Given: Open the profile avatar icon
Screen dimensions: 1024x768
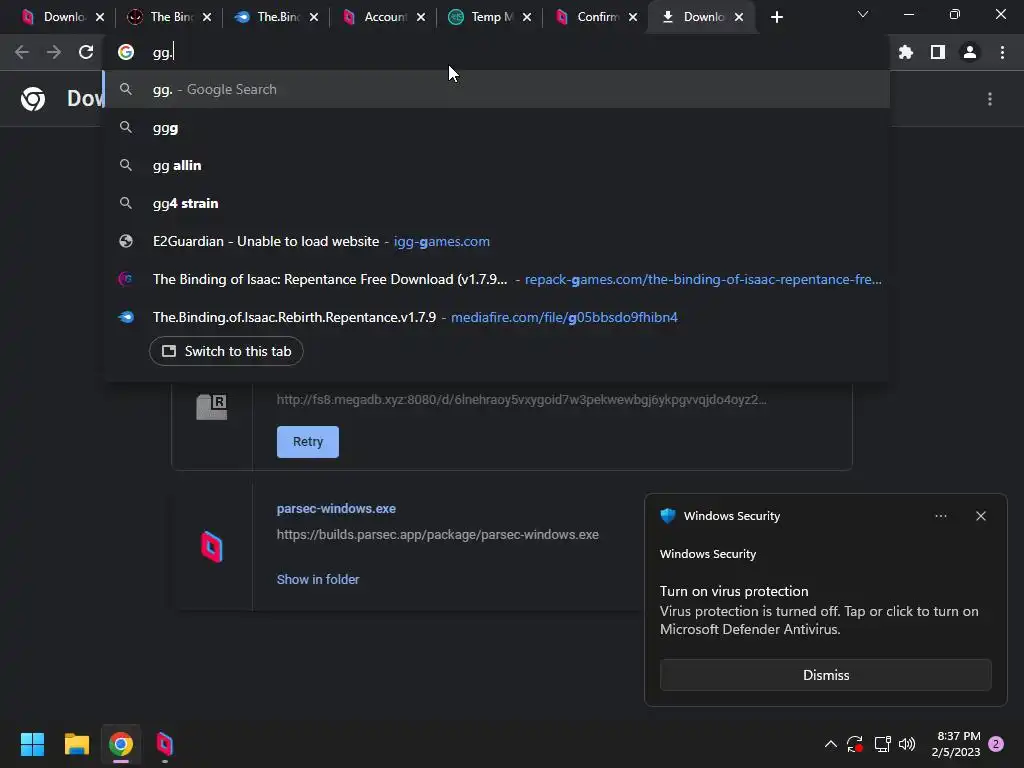Looking at the screenshot, I should (x=970, y=52).
